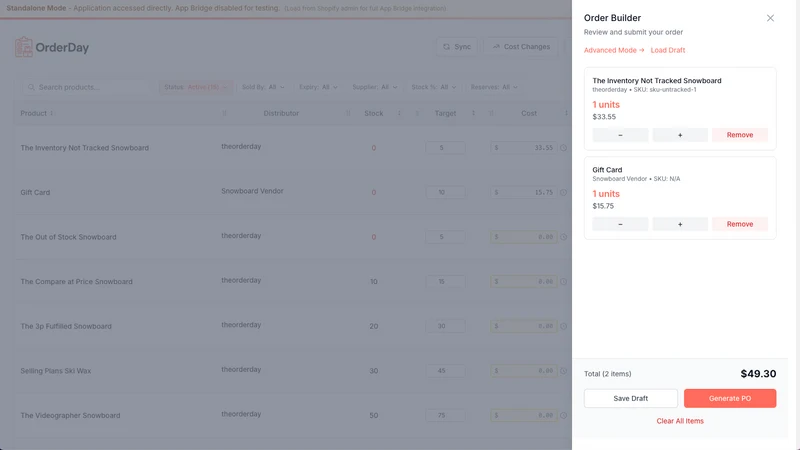
Task: Edit cost 33.55 for Inventory Not Tracked Snowboard
Action: click(x=523, y=148)
